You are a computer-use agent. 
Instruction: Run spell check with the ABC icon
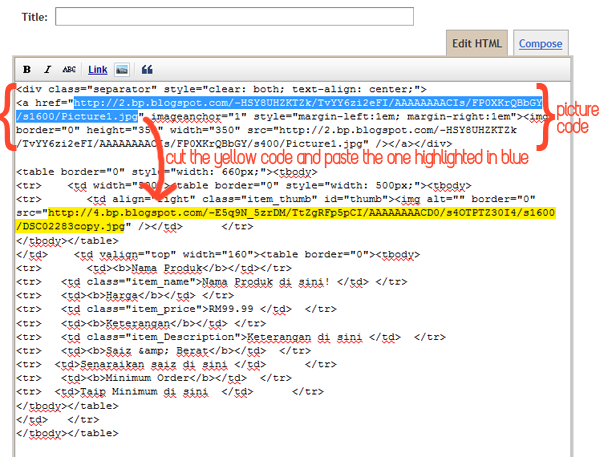tap(69, 70)
